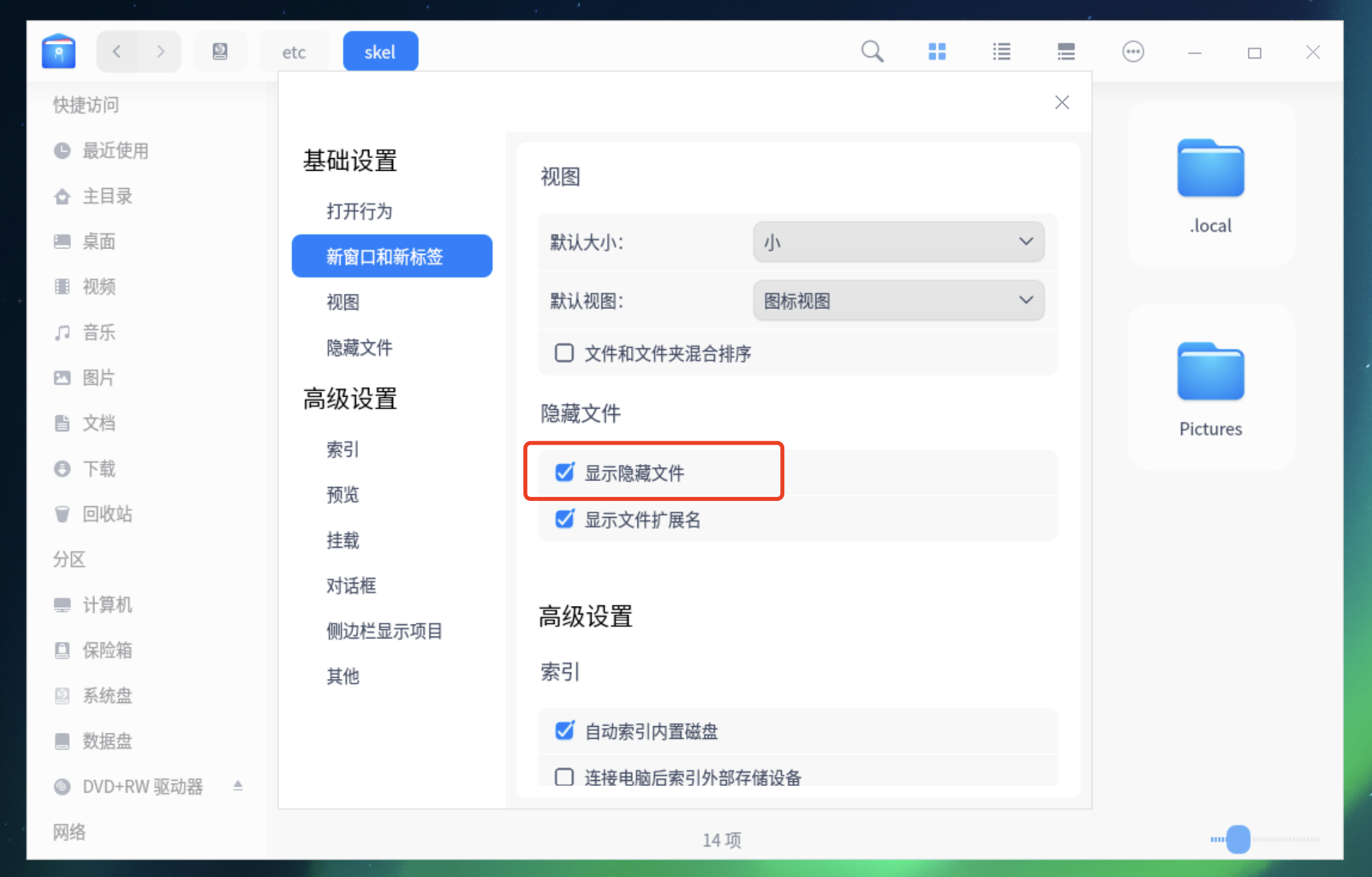Uncheck 显示文件扩展名 checkbox
Image resolution: width=1372 pixels, height=877 pixels.
(564, 518)
